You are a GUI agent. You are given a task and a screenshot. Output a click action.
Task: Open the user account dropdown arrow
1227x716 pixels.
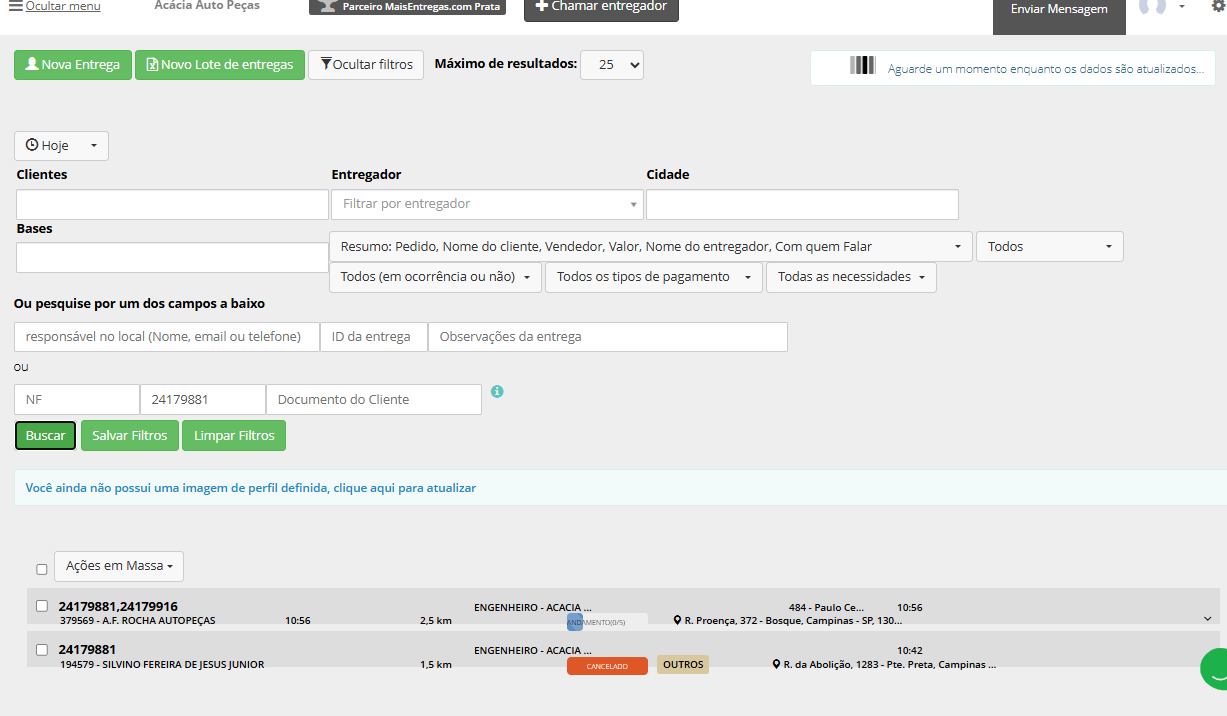1181,7
